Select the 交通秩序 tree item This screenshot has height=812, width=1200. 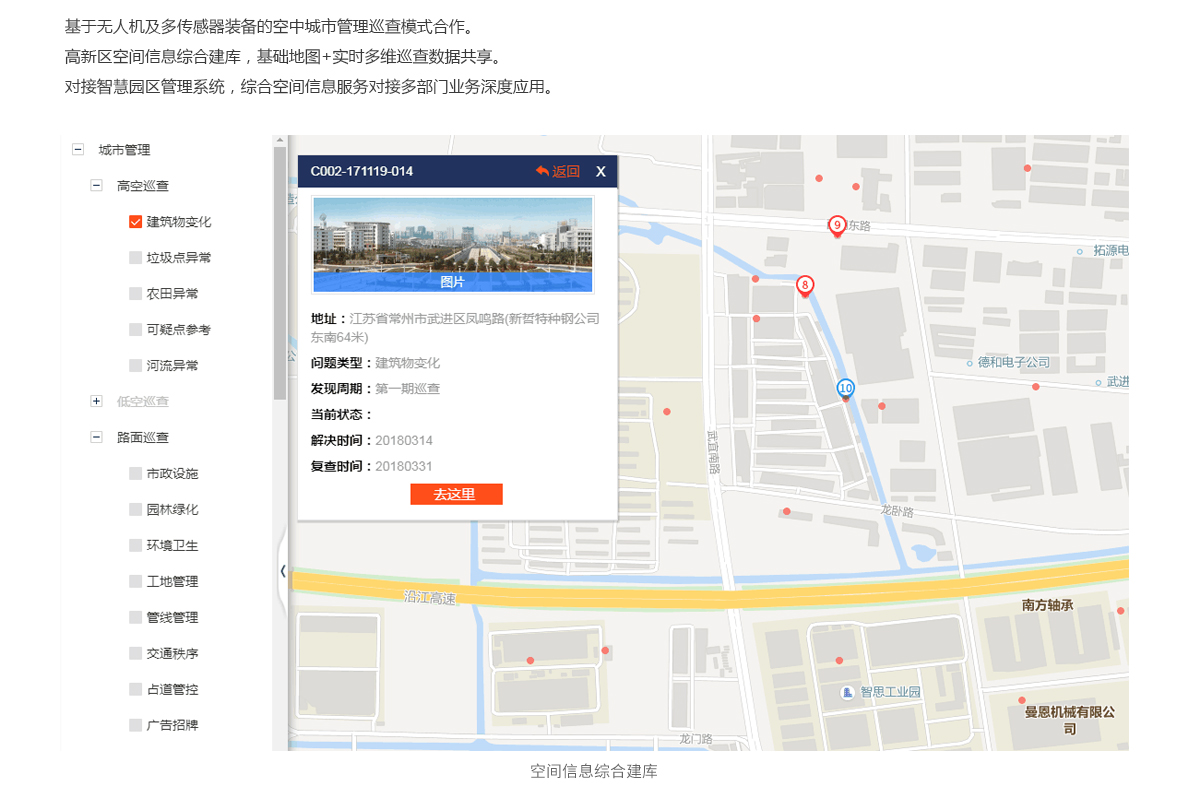(x=172, y=654)
